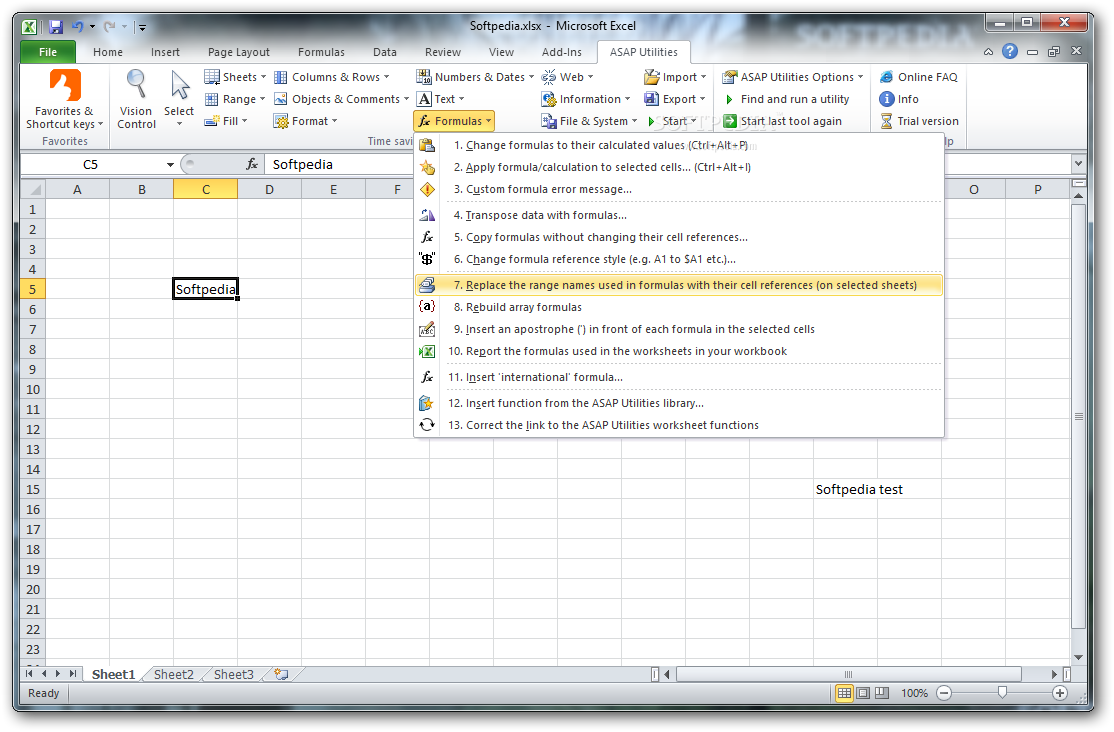Screen dimensions: 1114x732
Task: Click the Redo icon in quick access toolbar
Action: click(x=109, y=27)
